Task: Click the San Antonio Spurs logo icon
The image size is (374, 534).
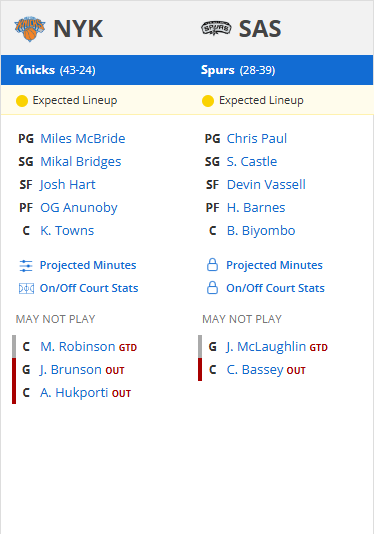Action: (x=216, y=28)
